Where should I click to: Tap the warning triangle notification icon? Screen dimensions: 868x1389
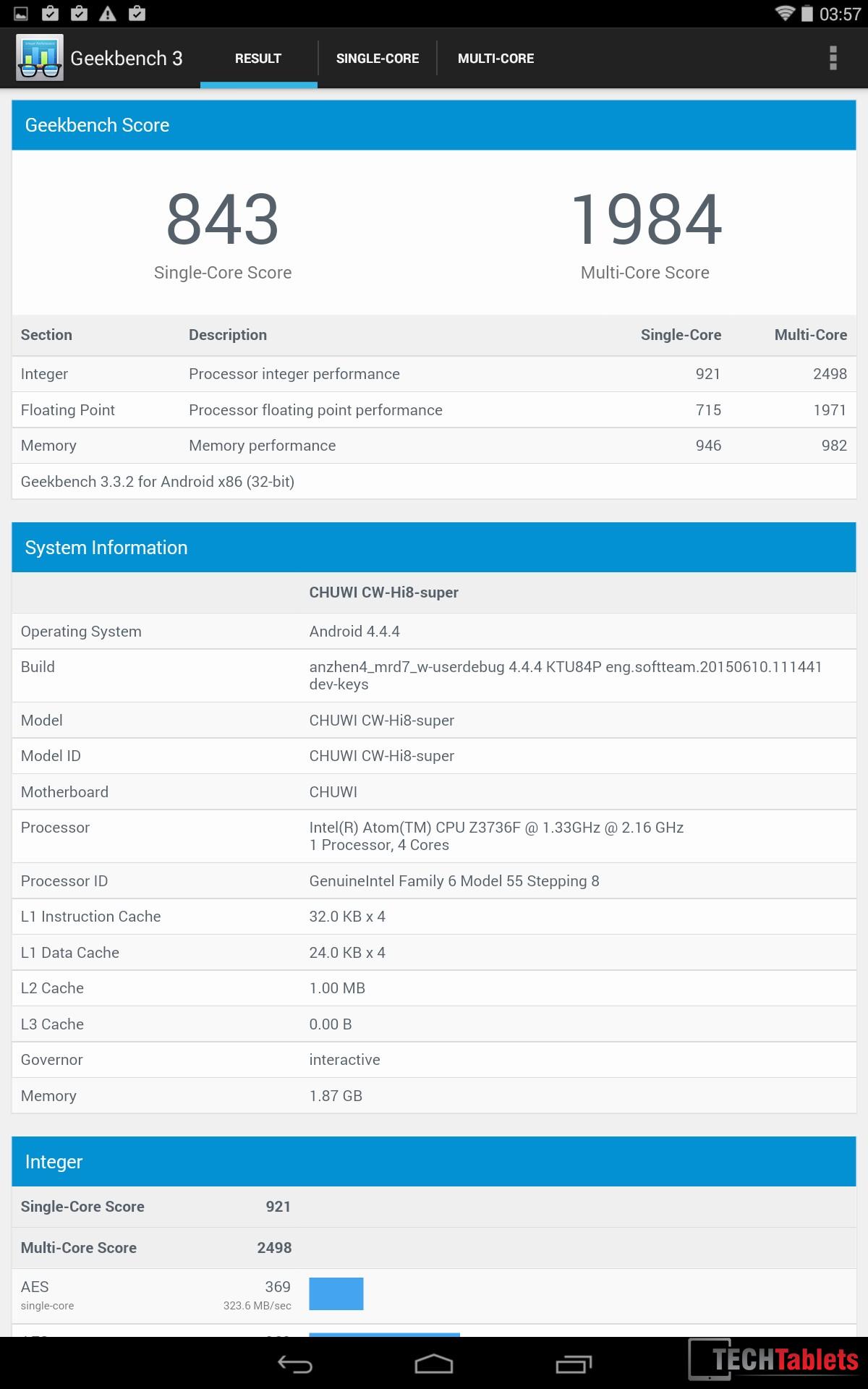(108, 13)
